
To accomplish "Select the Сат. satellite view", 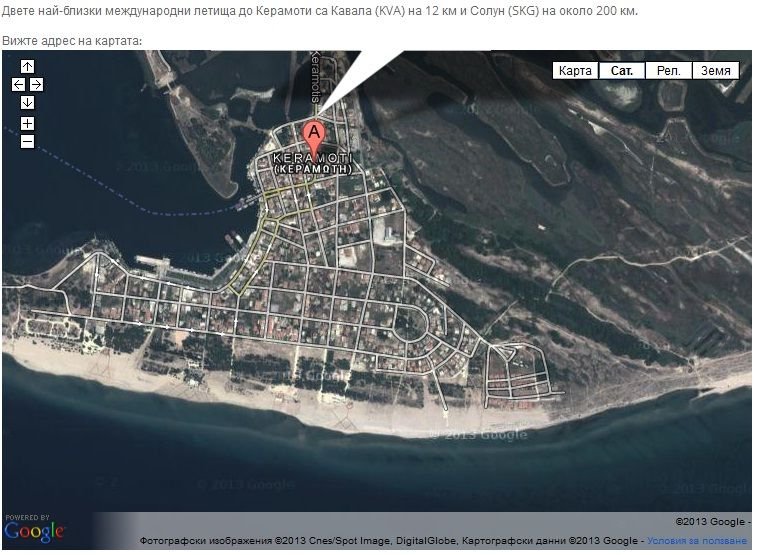I will pyautogui.click(x=621, y=71).
